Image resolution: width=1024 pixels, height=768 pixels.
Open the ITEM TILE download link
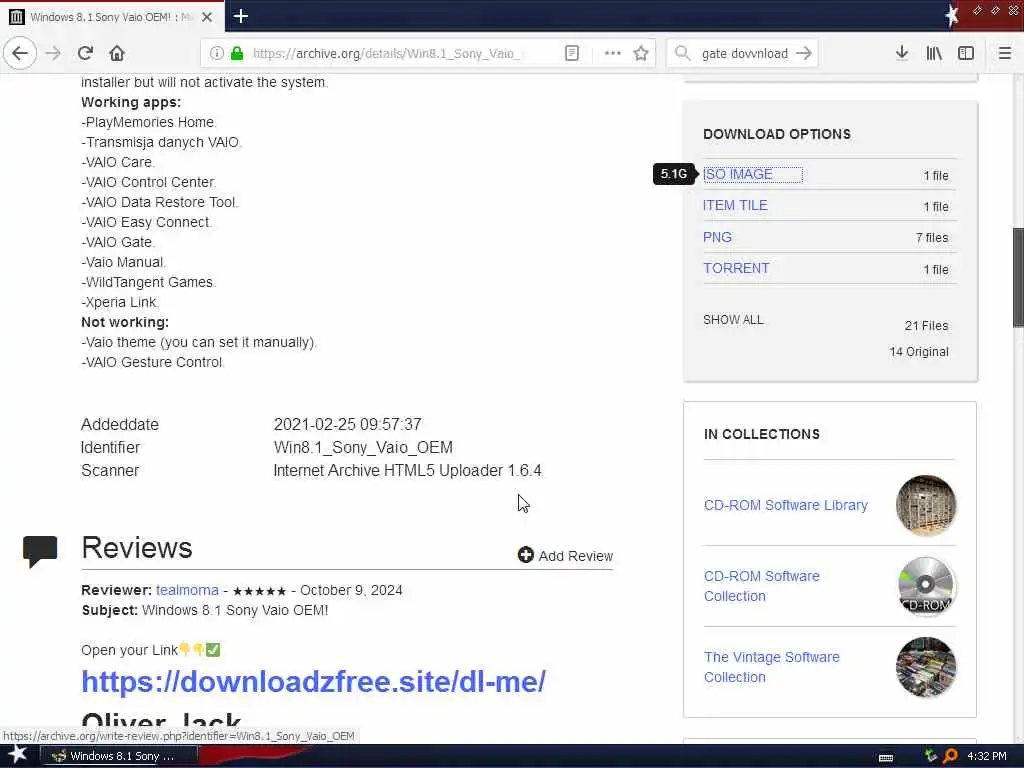735,206
